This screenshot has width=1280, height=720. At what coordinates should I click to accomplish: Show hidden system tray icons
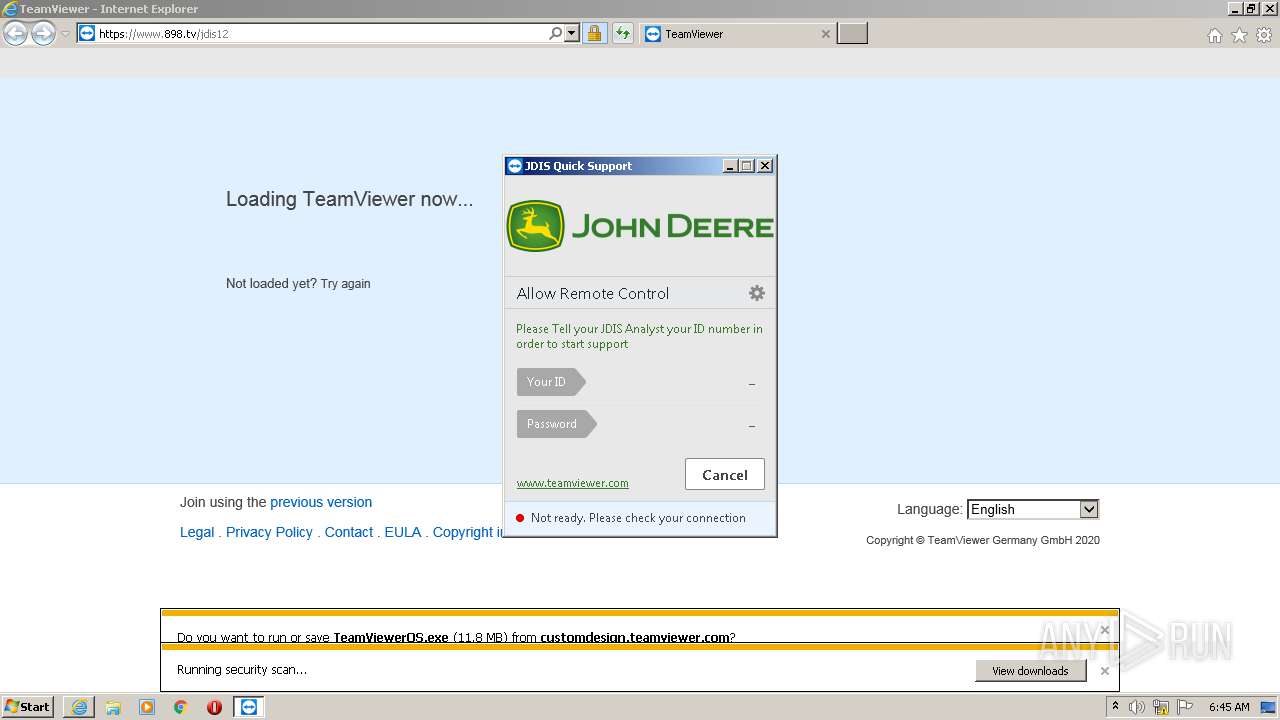coord(1115,707)
